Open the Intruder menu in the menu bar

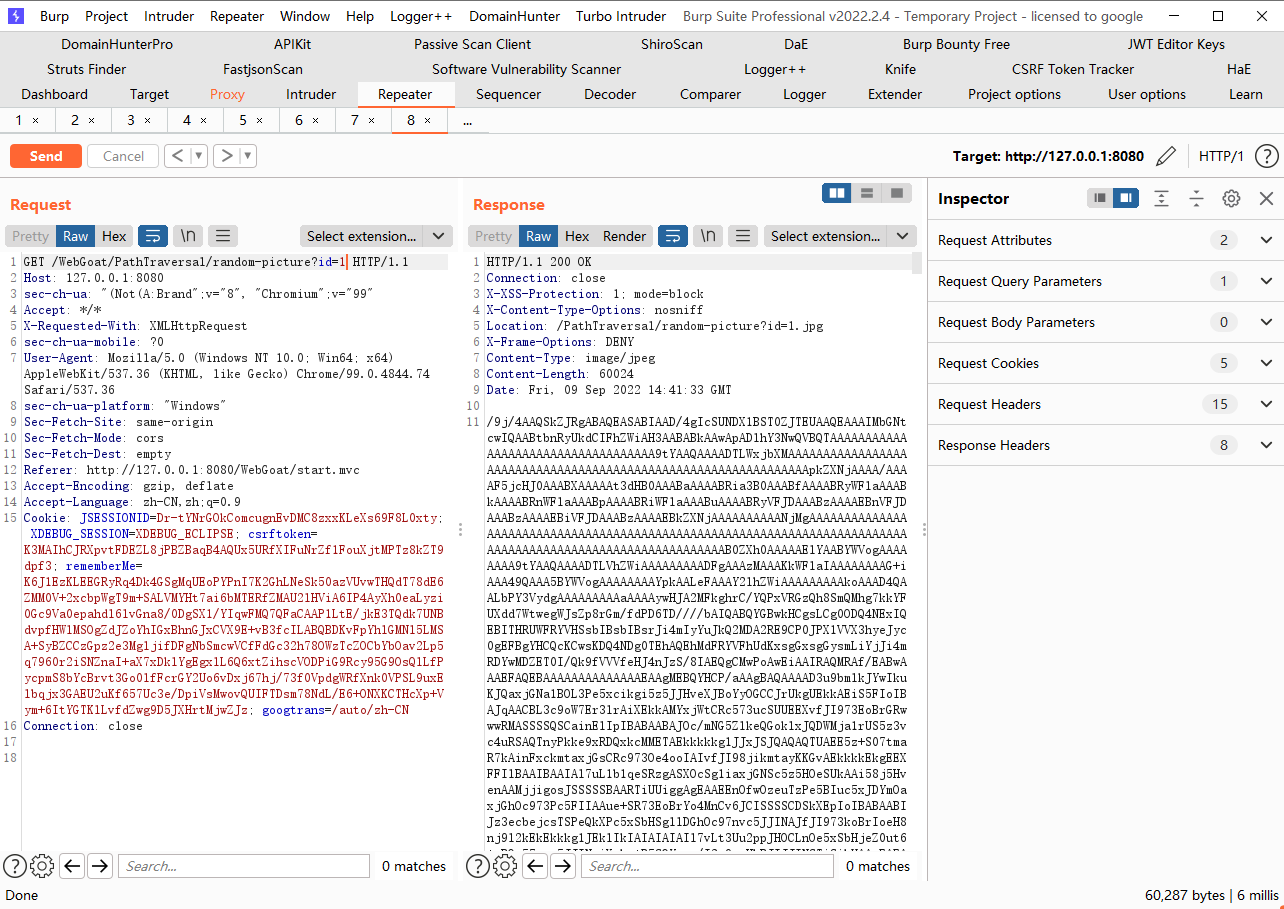169,16
